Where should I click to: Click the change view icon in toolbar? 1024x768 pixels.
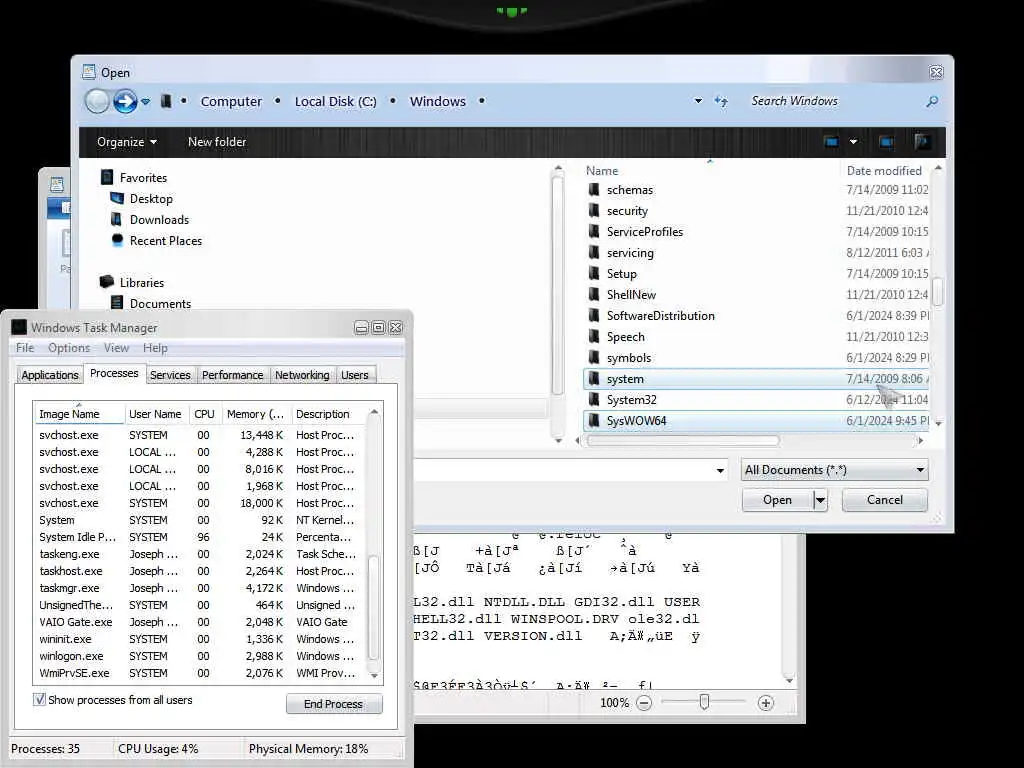[831, 142]
